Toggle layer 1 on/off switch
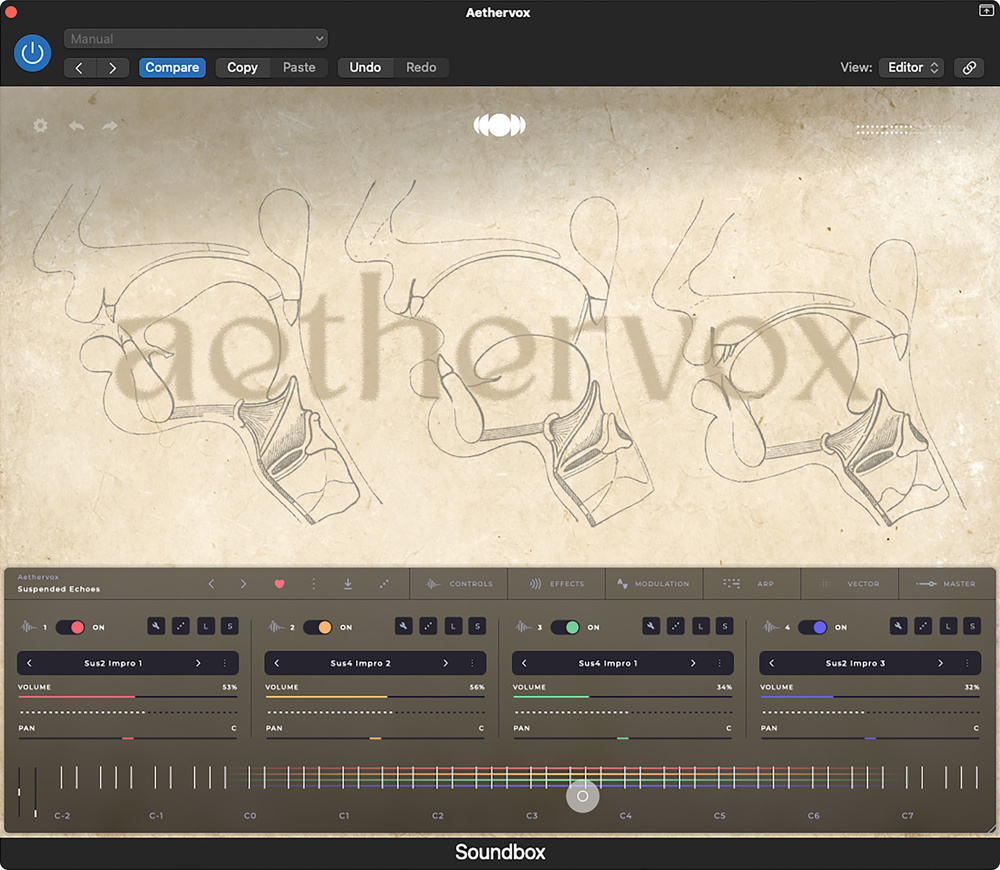This screenshot has width=1000, height=870. click(70, 627)
